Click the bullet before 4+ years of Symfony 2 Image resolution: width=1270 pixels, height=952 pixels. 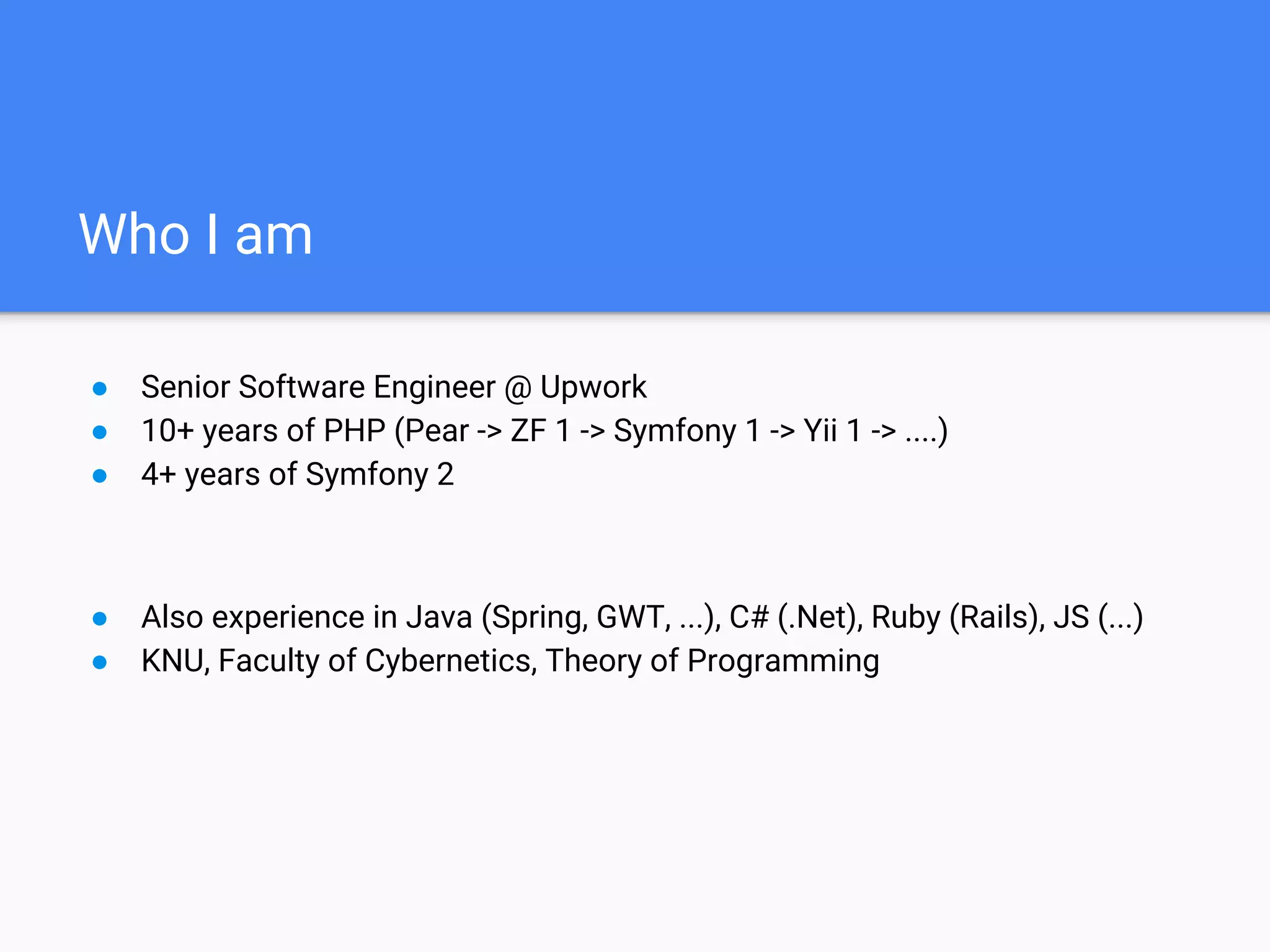99,476
